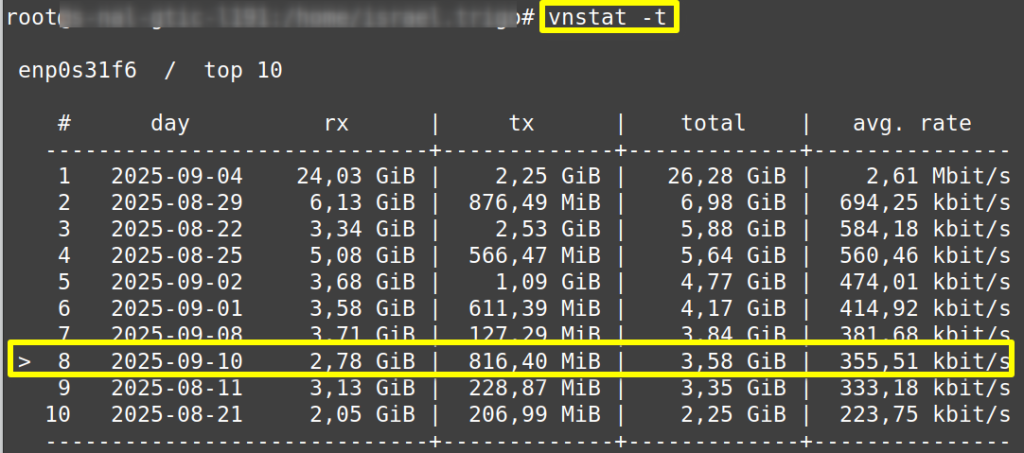Image resolution: width=1024 pixels, height=453 pixels.
Task: Click the "total" column header
Action: click(713, 123)
